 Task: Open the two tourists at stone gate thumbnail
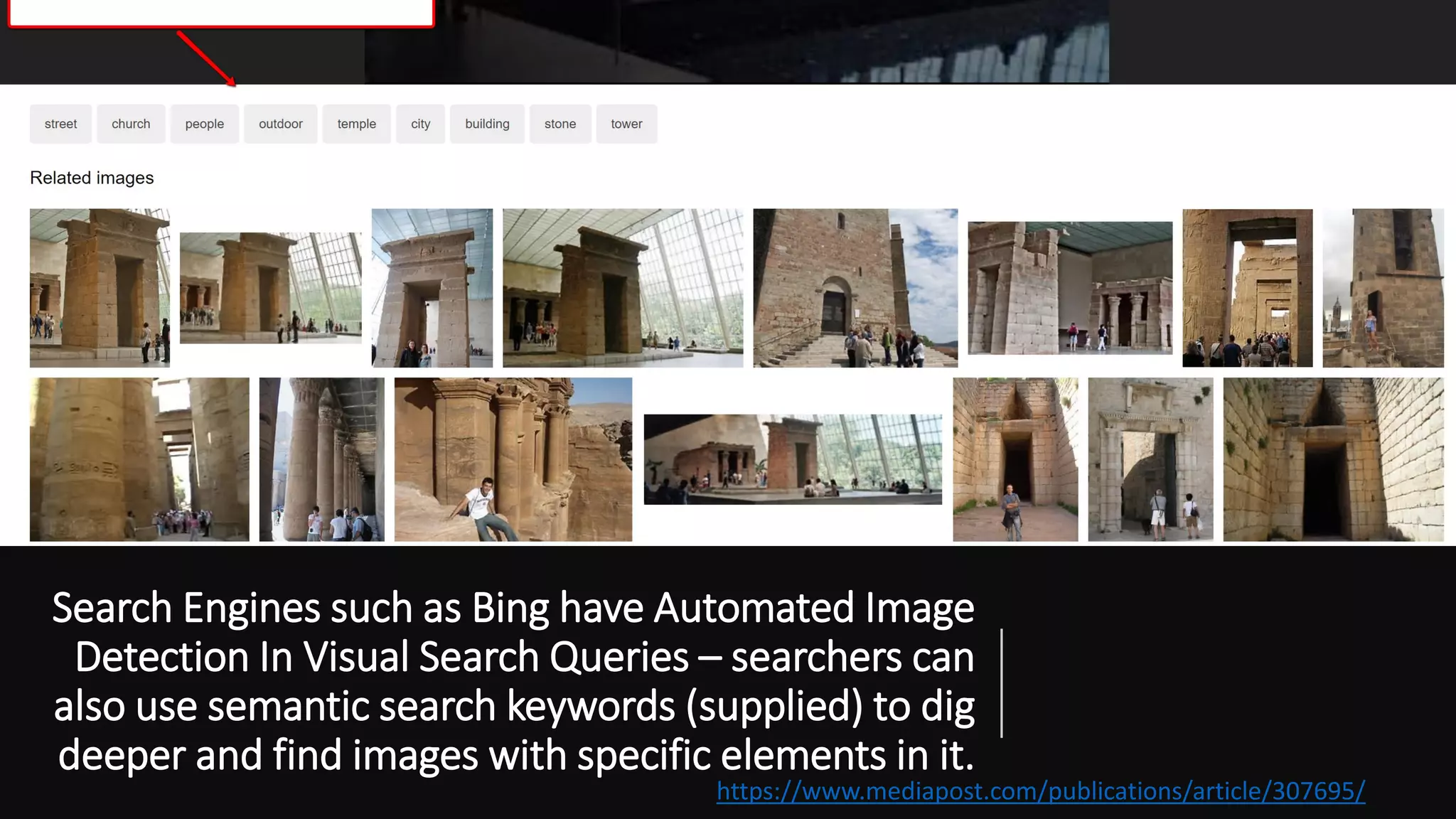tap(1150, 459)
